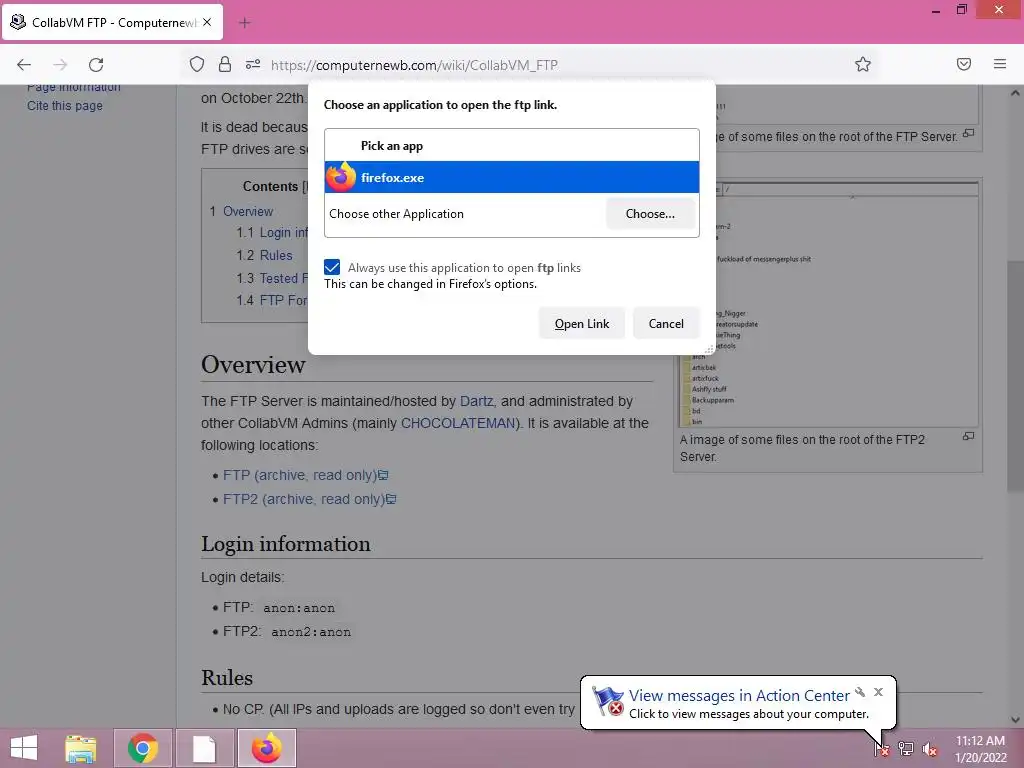Open the wrench options icon in notification balloon
Screen dimensions: 1024x768
tap(860, 692)
